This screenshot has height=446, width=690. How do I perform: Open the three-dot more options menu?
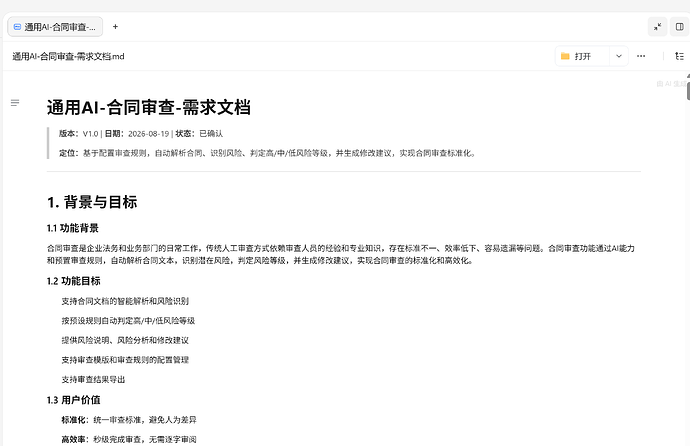(641, 56)
